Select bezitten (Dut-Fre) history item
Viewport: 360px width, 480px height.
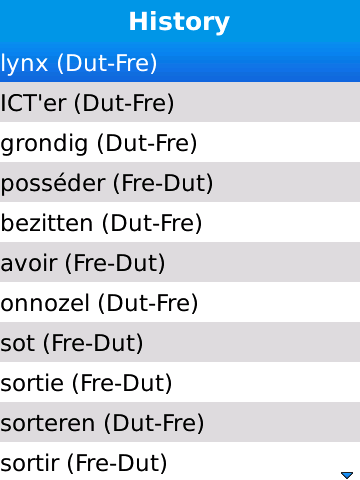pyautogui.click(x=180, y=222)
